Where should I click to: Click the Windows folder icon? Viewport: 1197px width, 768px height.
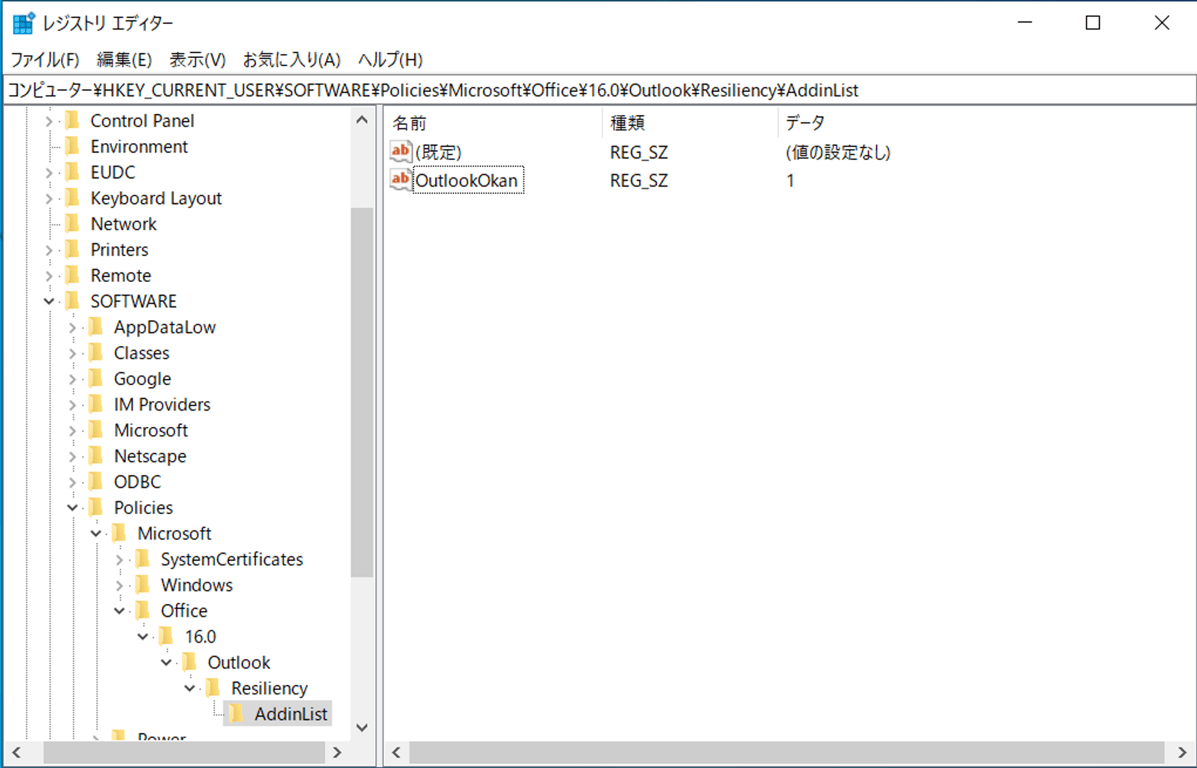[x=143, y=586]
